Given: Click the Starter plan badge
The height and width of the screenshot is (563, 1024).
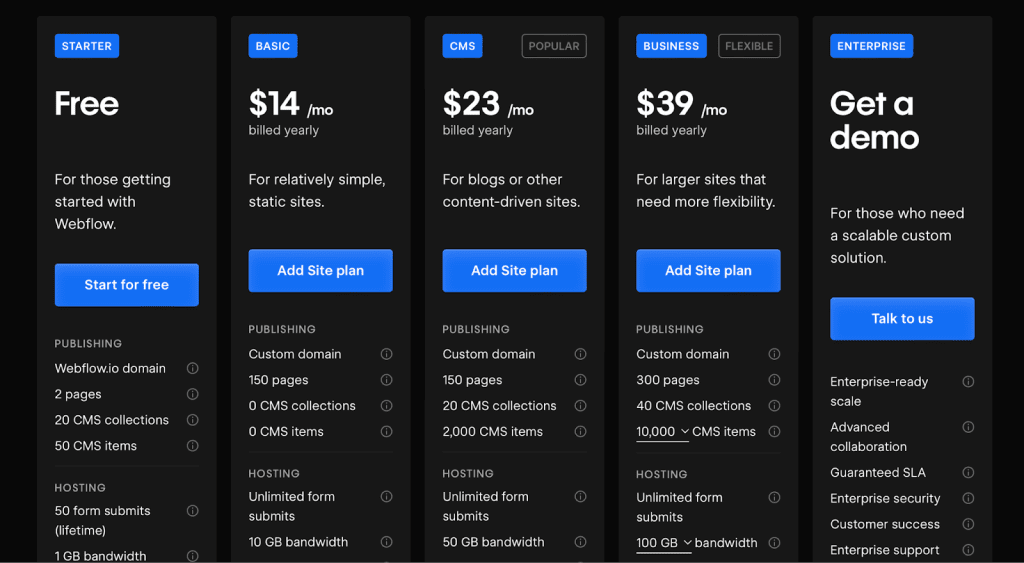Looking at the screenshot, I should click(87, 46).
